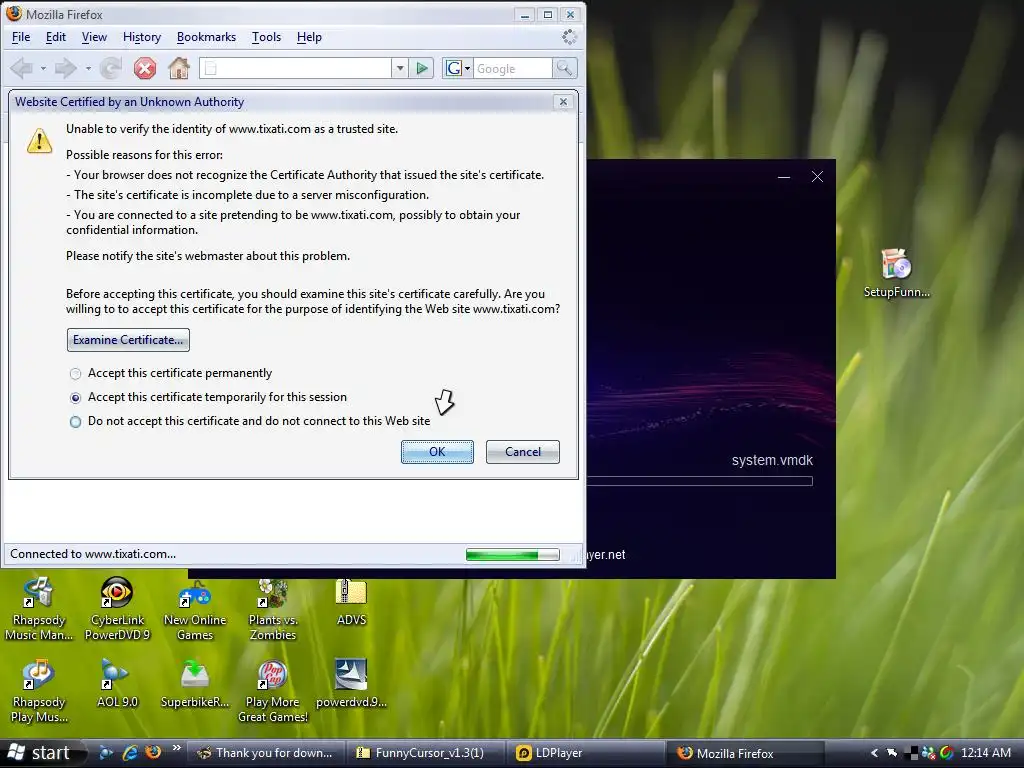
Task: Click the 12:14 AM system clock
Action: coord(985,753)
